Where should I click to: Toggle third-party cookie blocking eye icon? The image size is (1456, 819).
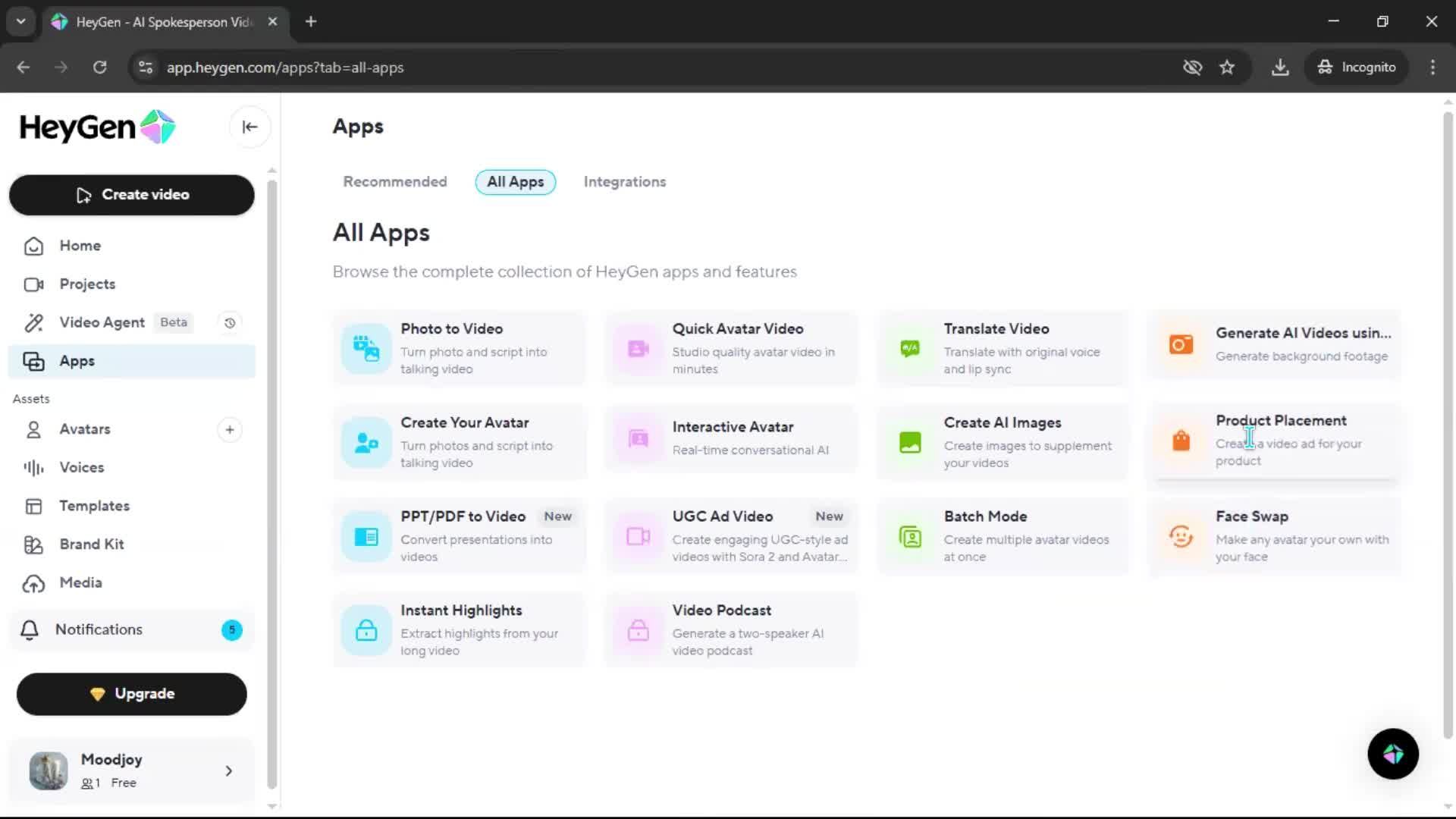click(1192, 67)
